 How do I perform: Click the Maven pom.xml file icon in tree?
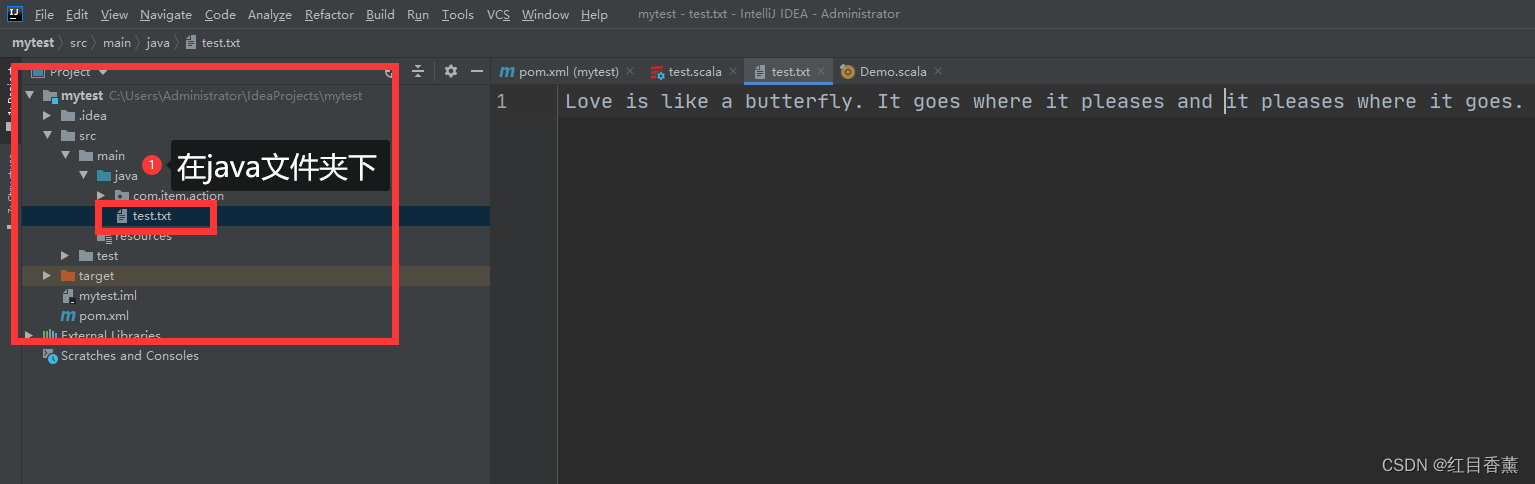point(68,316)
